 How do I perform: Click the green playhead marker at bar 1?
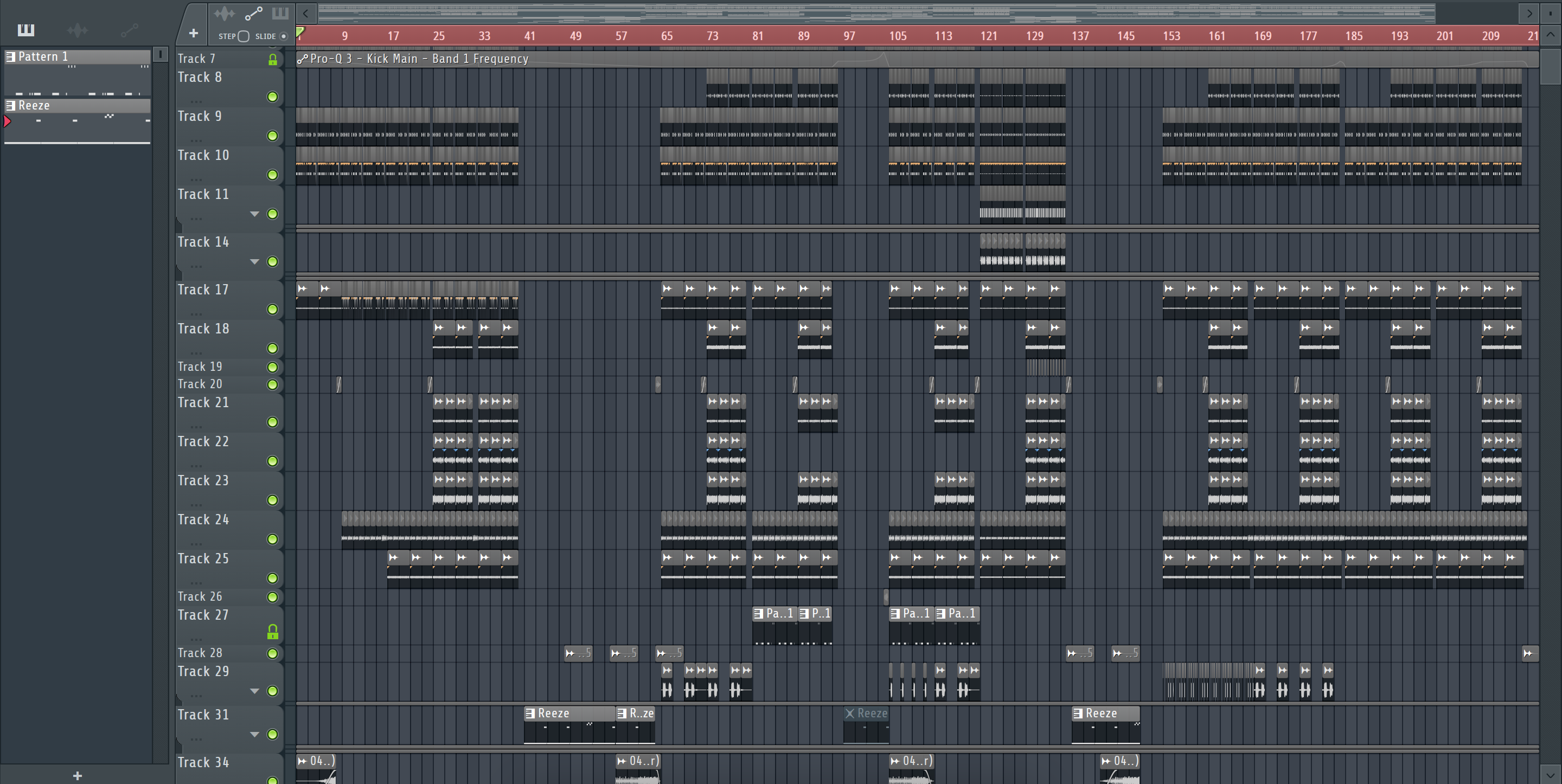[x=300, y=31]
